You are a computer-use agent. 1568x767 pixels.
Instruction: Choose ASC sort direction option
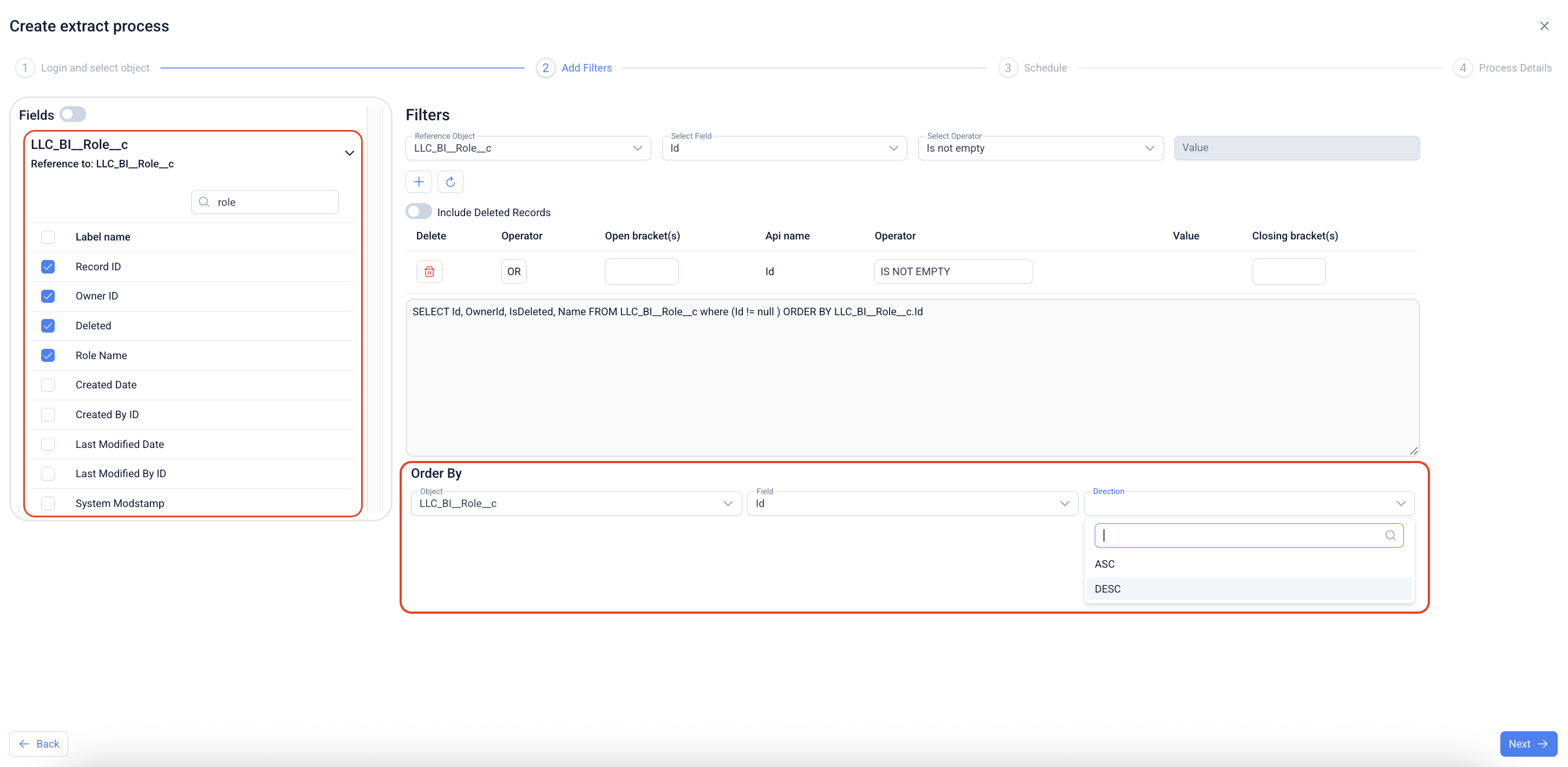tap(1105, 564)
